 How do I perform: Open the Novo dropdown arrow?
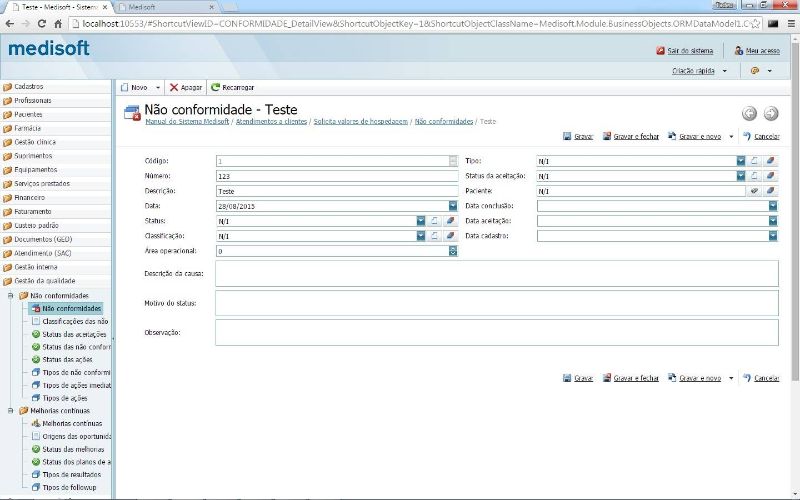tap(158, 88)
